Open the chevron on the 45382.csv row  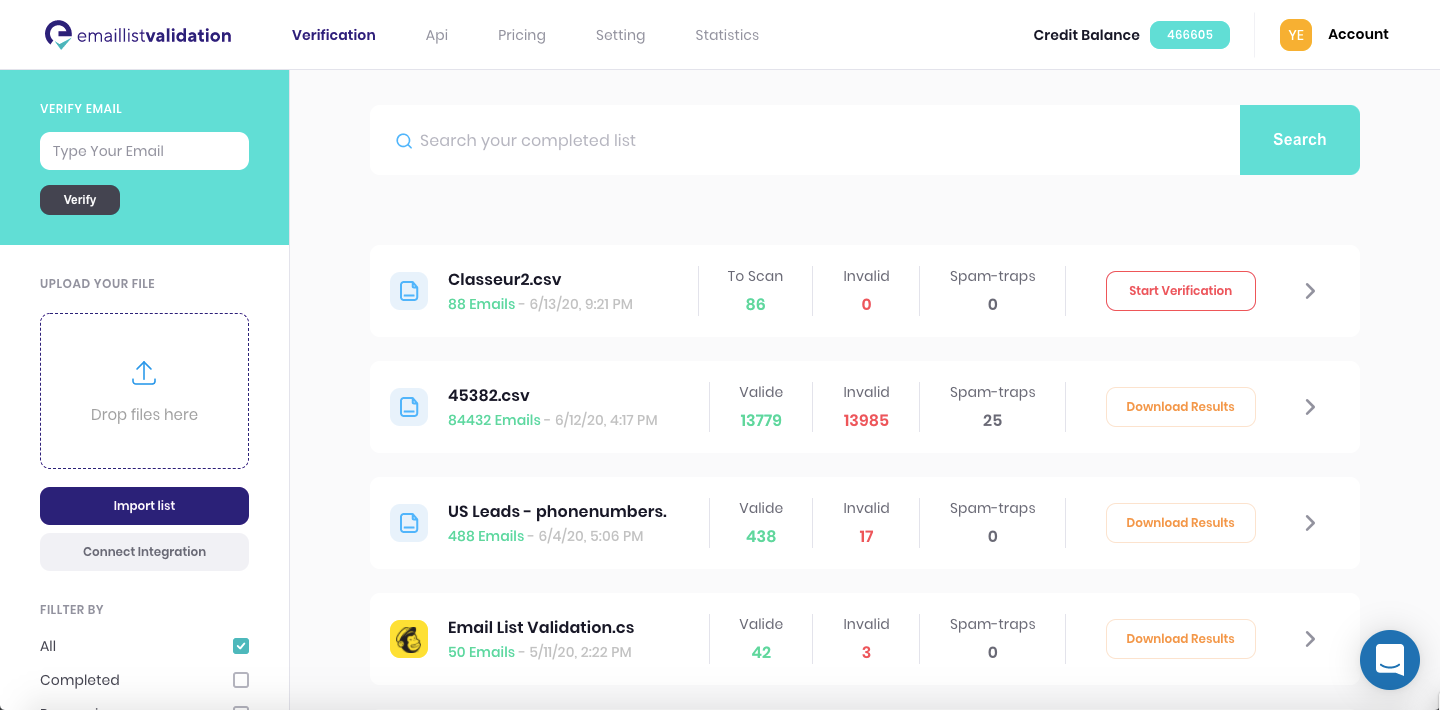pos(1310,406)
